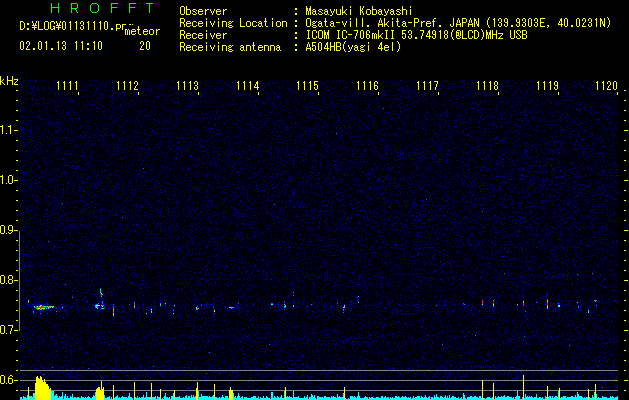Image resolution: width=629 pixels, height=400 pixels.
Task: Click the 1.0 kHz frequency label
Action: click(x=8, y=180)
